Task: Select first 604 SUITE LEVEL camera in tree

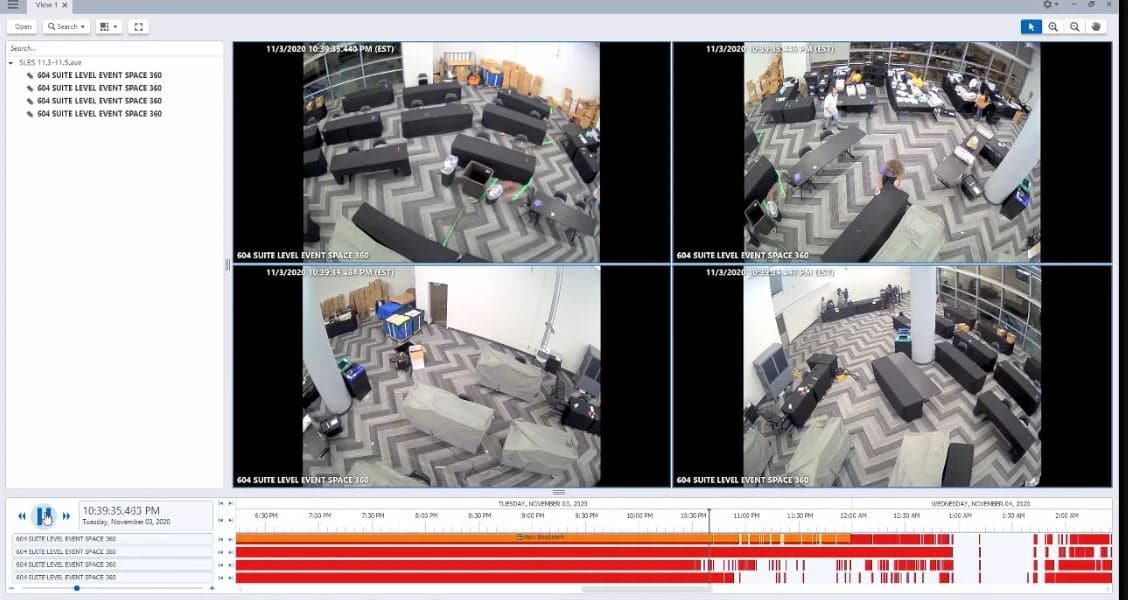Action: click(x=99, y=75)
